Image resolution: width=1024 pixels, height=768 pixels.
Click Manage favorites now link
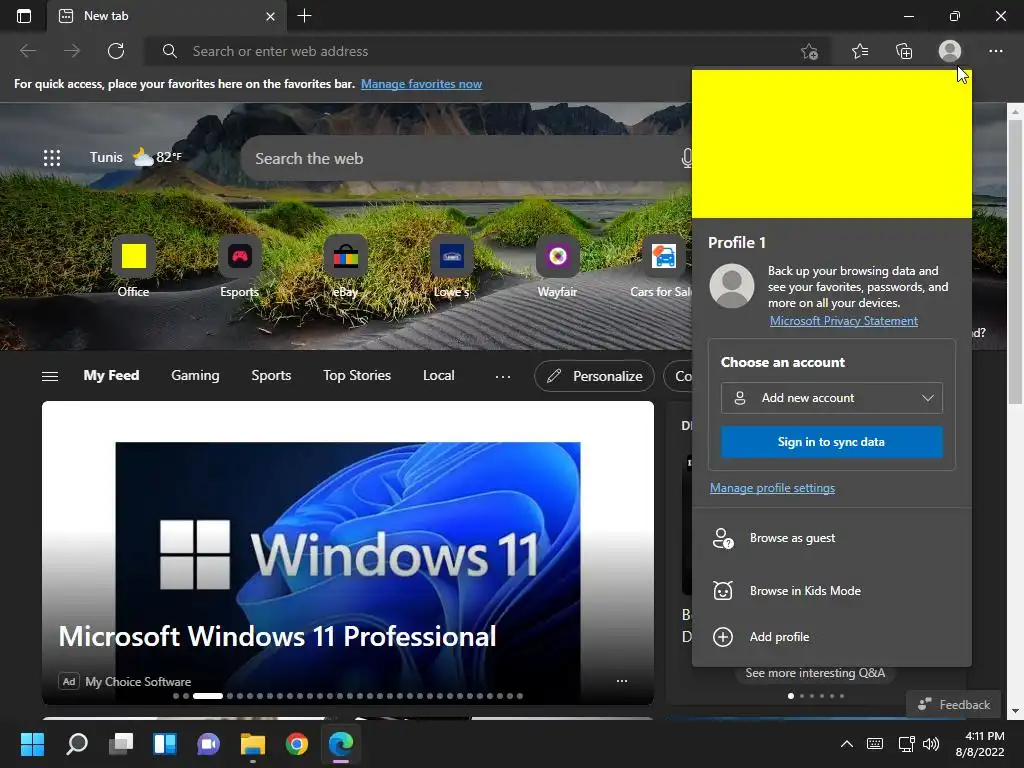[421, 84]
